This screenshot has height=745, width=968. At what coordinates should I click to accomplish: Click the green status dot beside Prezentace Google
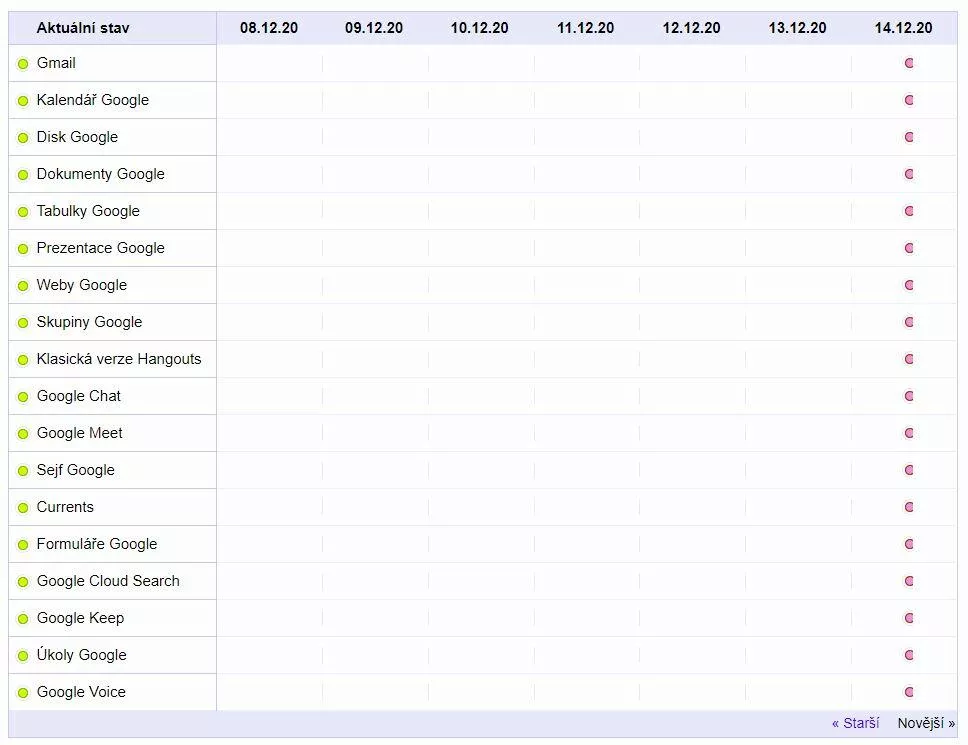coord(23,249)
